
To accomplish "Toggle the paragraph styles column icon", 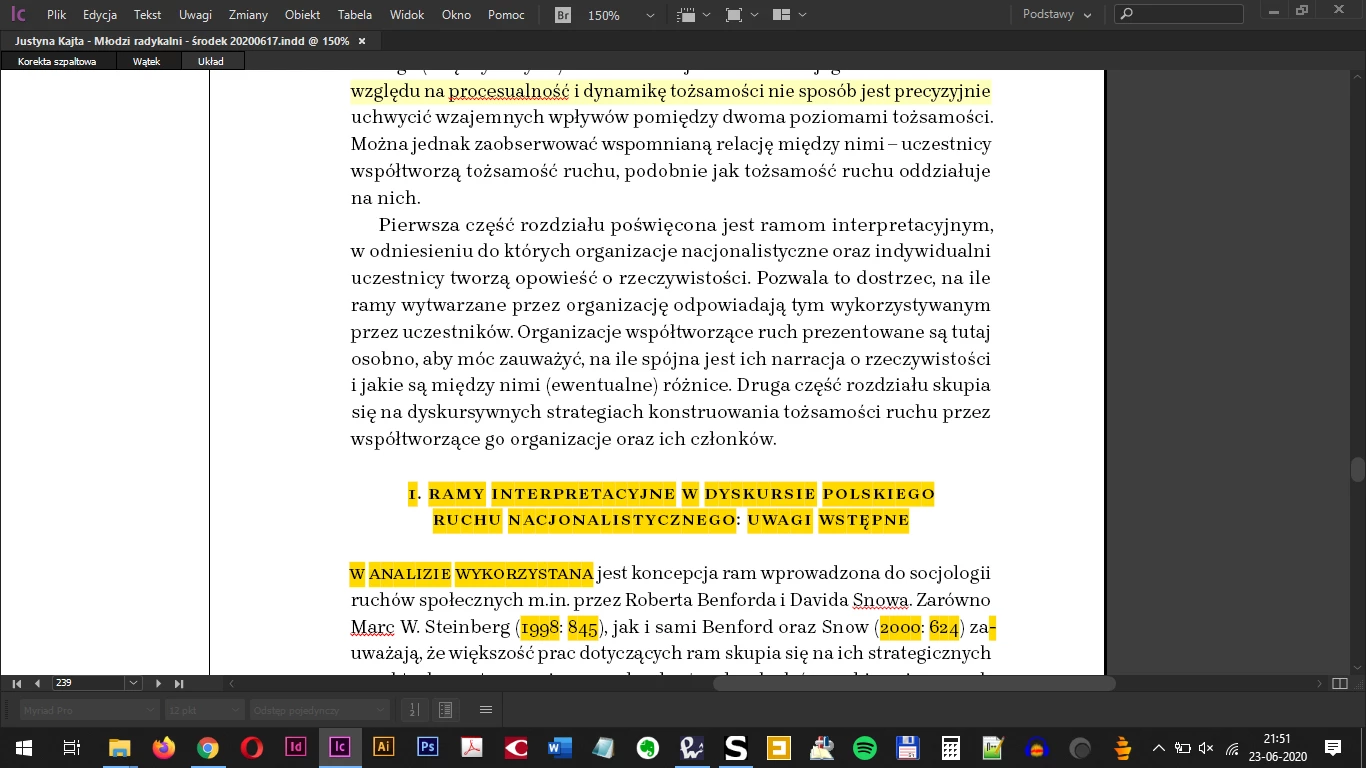I will point(446,710).
